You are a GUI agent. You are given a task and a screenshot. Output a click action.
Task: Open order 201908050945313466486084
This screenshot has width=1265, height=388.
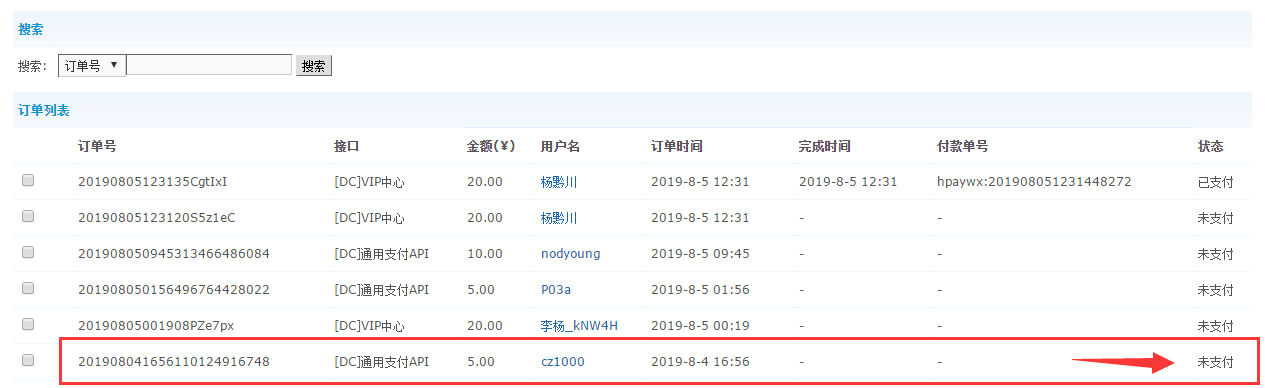[x=174, y=254]
